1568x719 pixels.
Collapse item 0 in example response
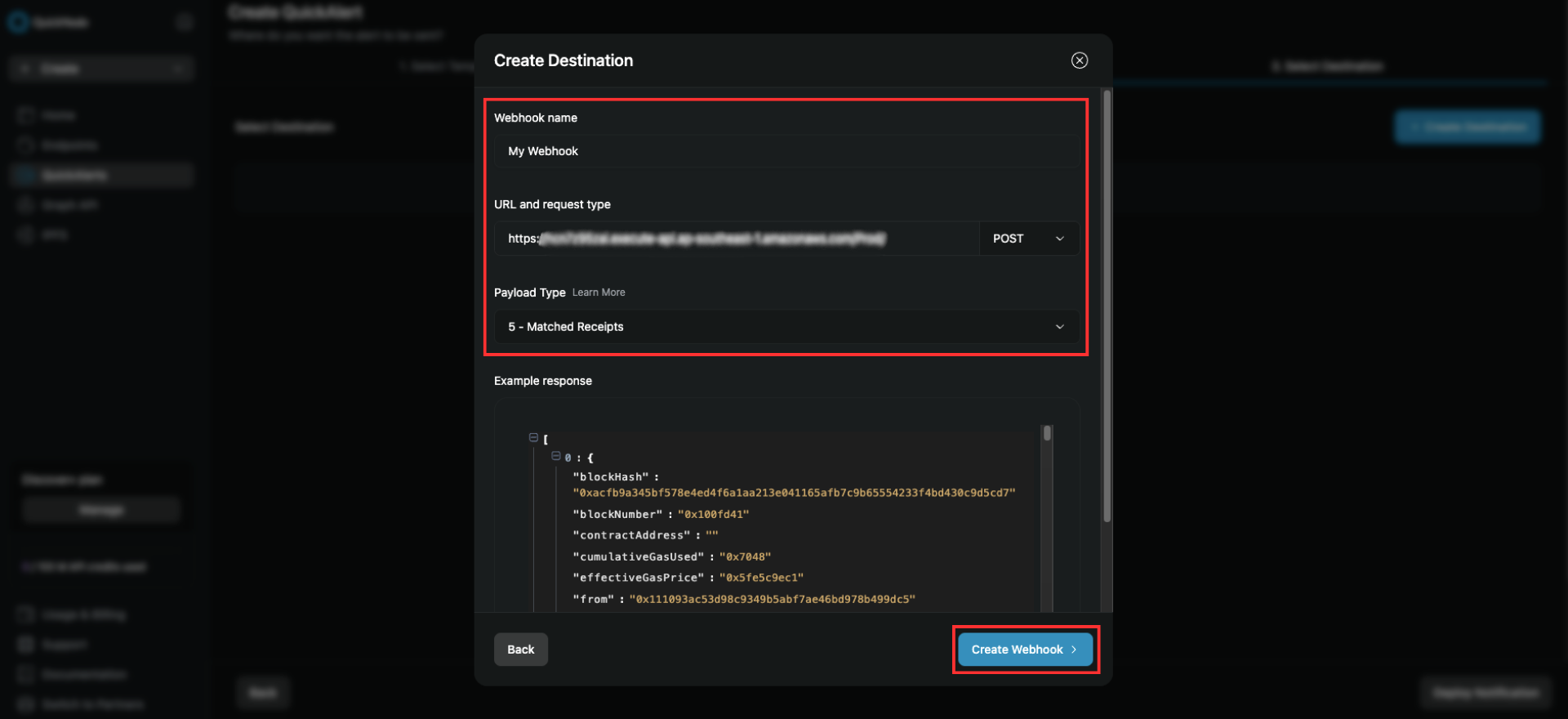tap(555, 456)
